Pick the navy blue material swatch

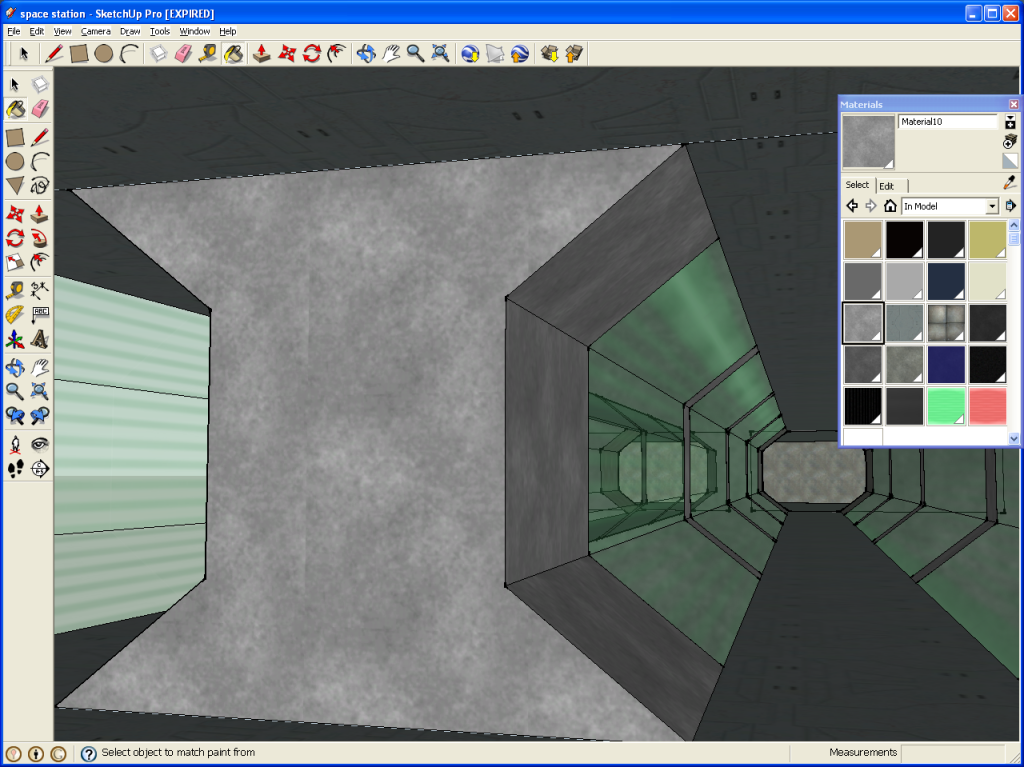point(946,281)
